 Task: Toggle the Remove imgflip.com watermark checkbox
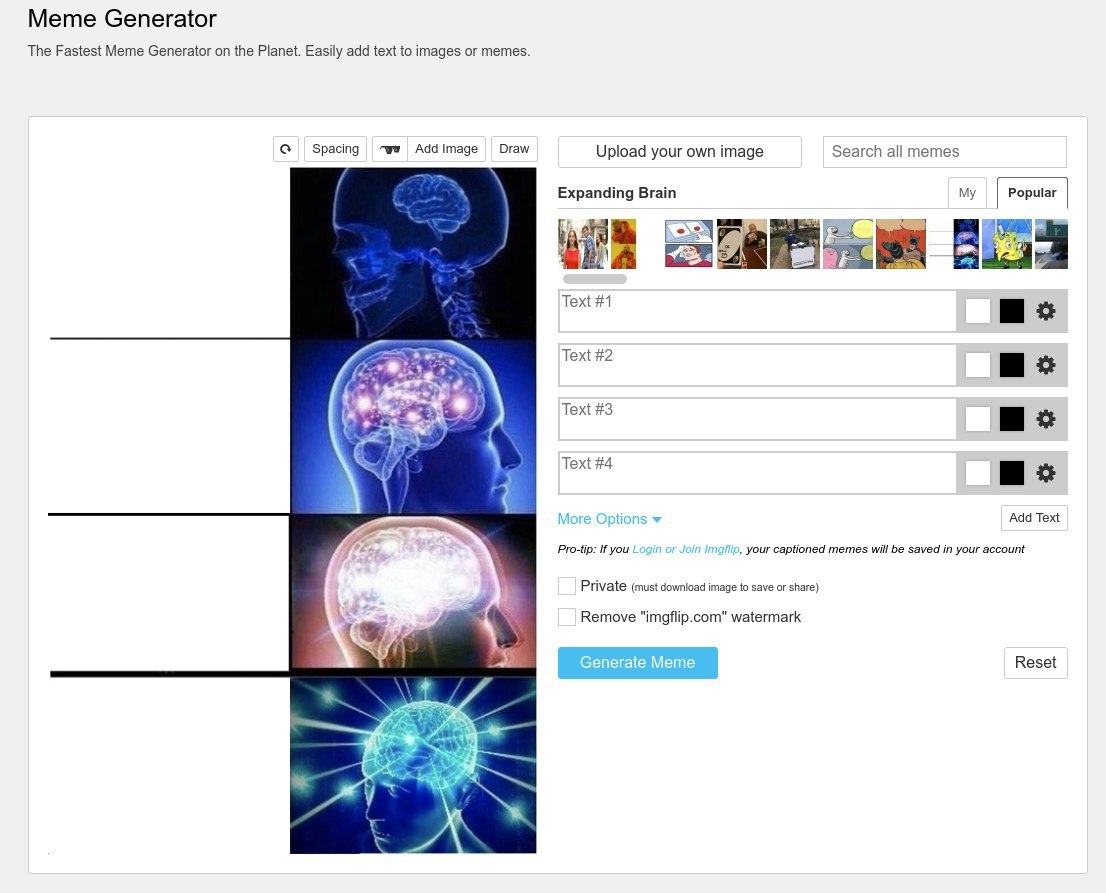pyautogui.click(x=566, y=617)
